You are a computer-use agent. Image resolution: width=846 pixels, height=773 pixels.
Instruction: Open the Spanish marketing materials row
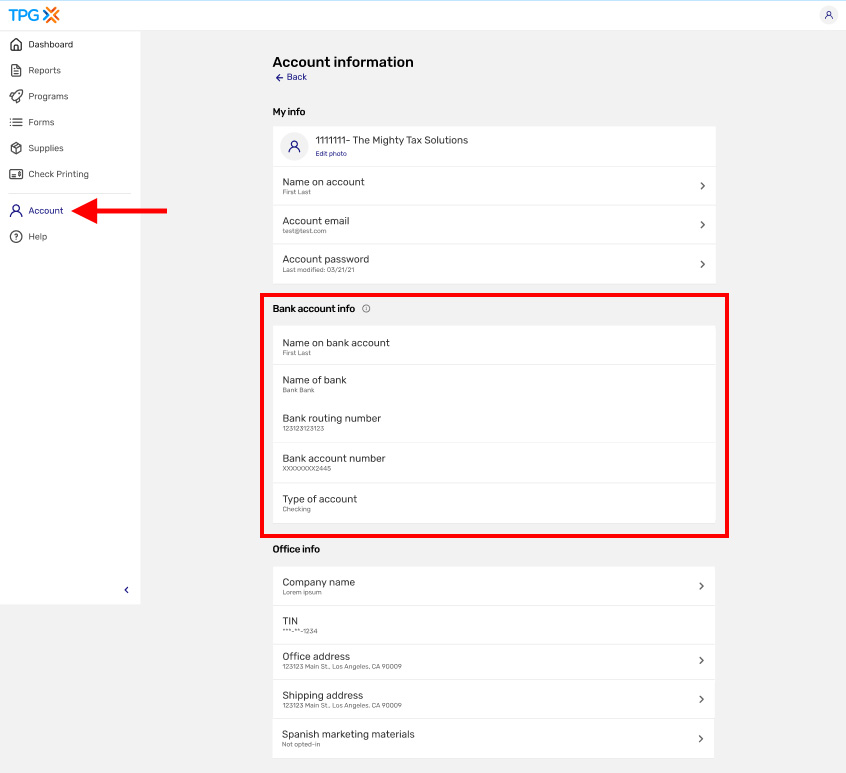[x=494, y=739]
